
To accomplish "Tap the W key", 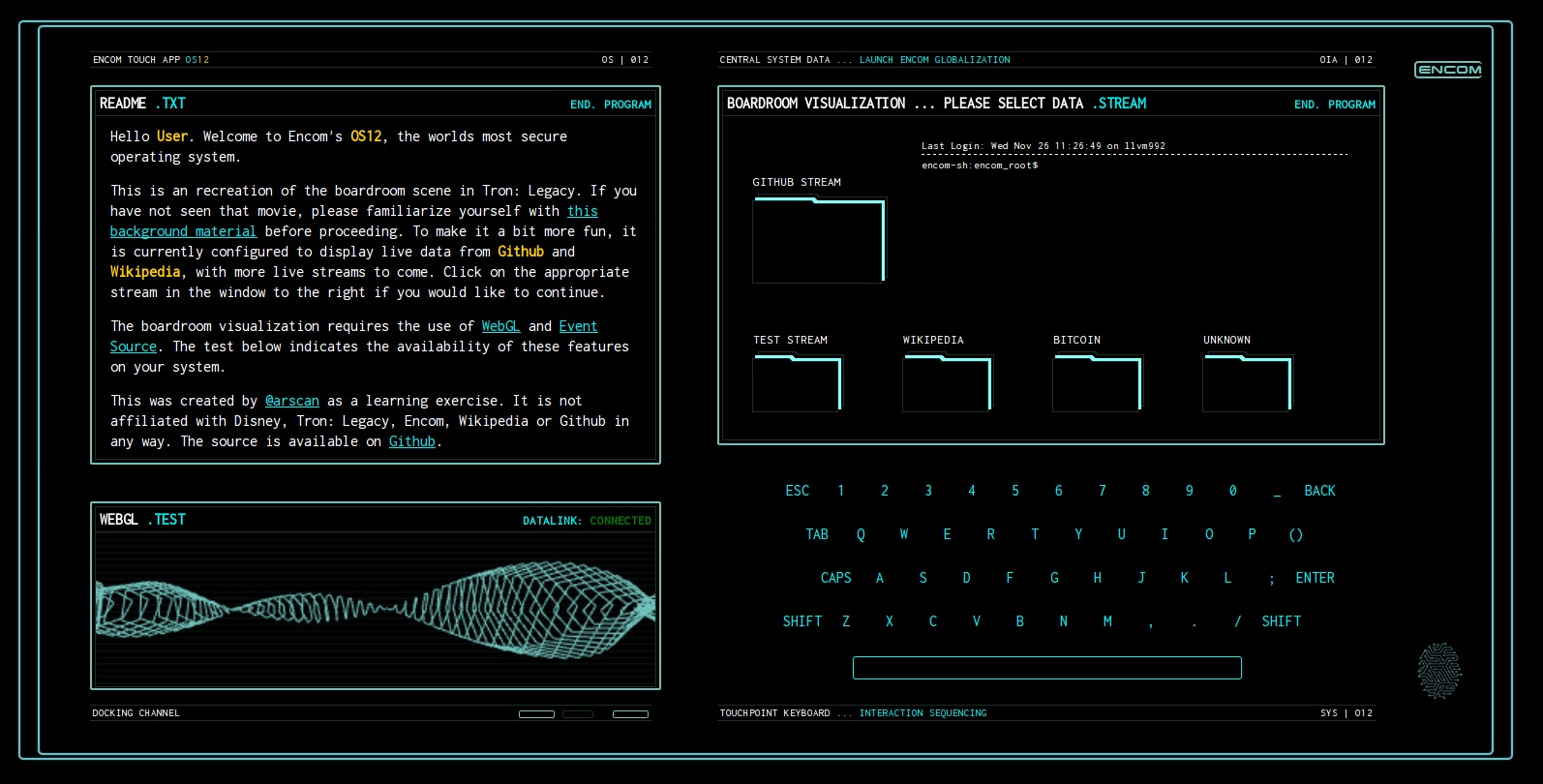I will (904, 534).
